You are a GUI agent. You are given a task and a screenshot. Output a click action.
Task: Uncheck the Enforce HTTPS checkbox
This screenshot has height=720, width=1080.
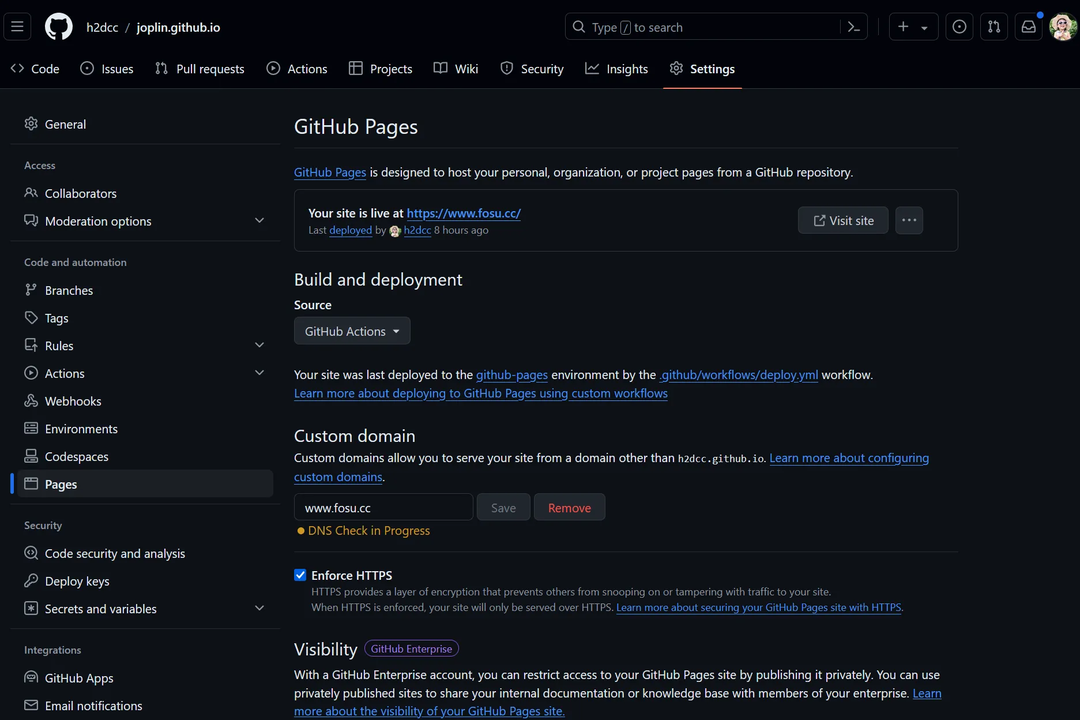click(300, 575)
